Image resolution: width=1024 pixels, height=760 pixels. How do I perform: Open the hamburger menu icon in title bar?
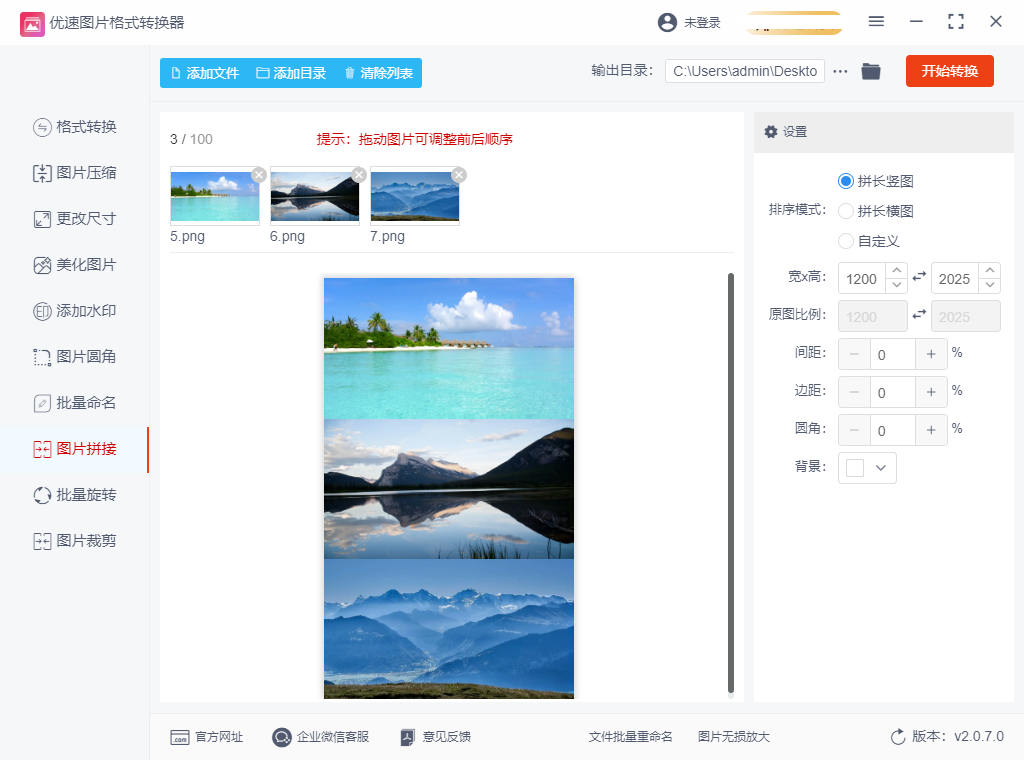(876, 22)
